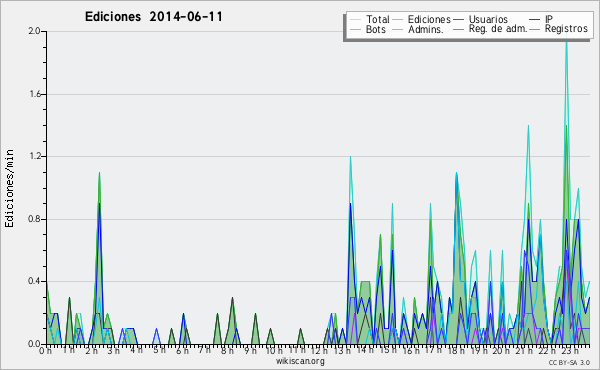This screenshot has width=600, height=370.
Task: Select the 'IP' legend entry
Action: point(549,19)
